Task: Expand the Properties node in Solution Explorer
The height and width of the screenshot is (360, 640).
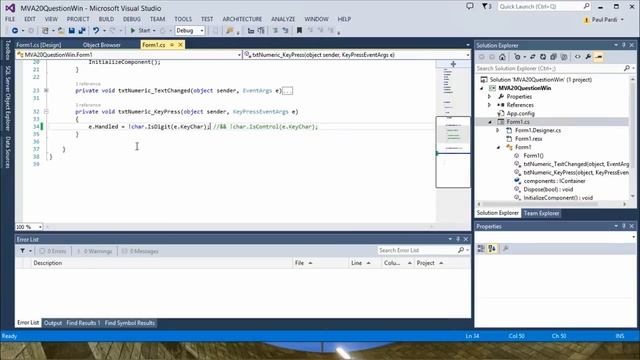Action: click(489, 97)
